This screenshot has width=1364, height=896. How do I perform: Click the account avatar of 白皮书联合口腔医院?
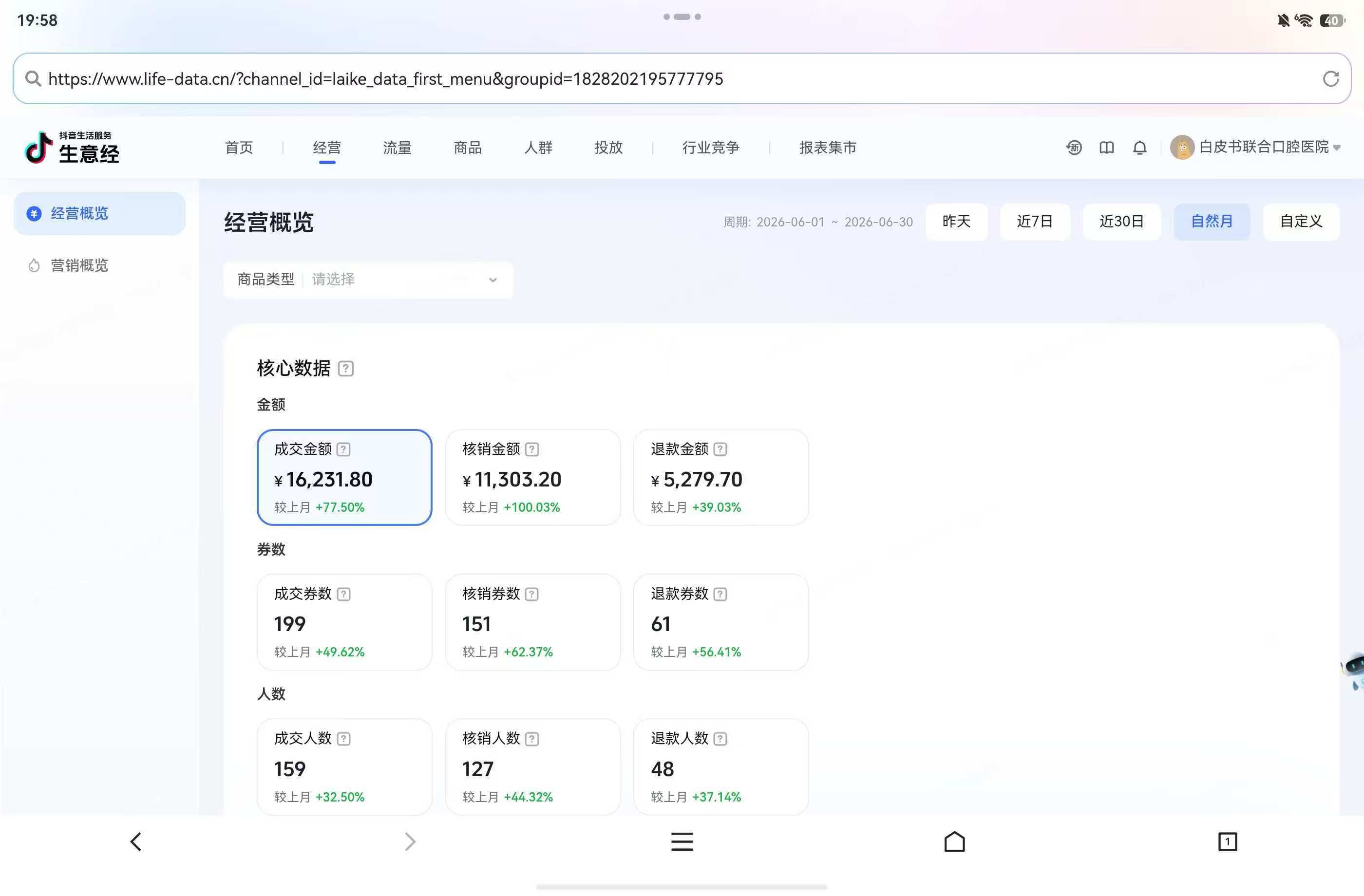pos(1182,147)
